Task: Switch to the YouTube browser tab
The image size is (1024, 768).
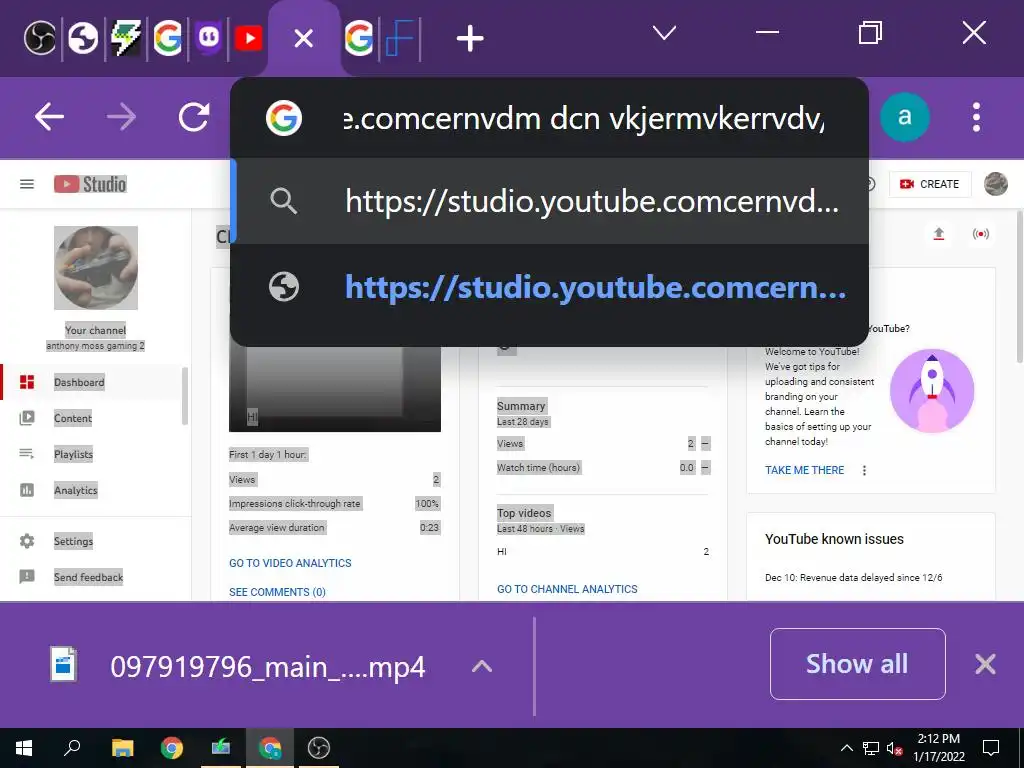Action: tap(249, 39)
